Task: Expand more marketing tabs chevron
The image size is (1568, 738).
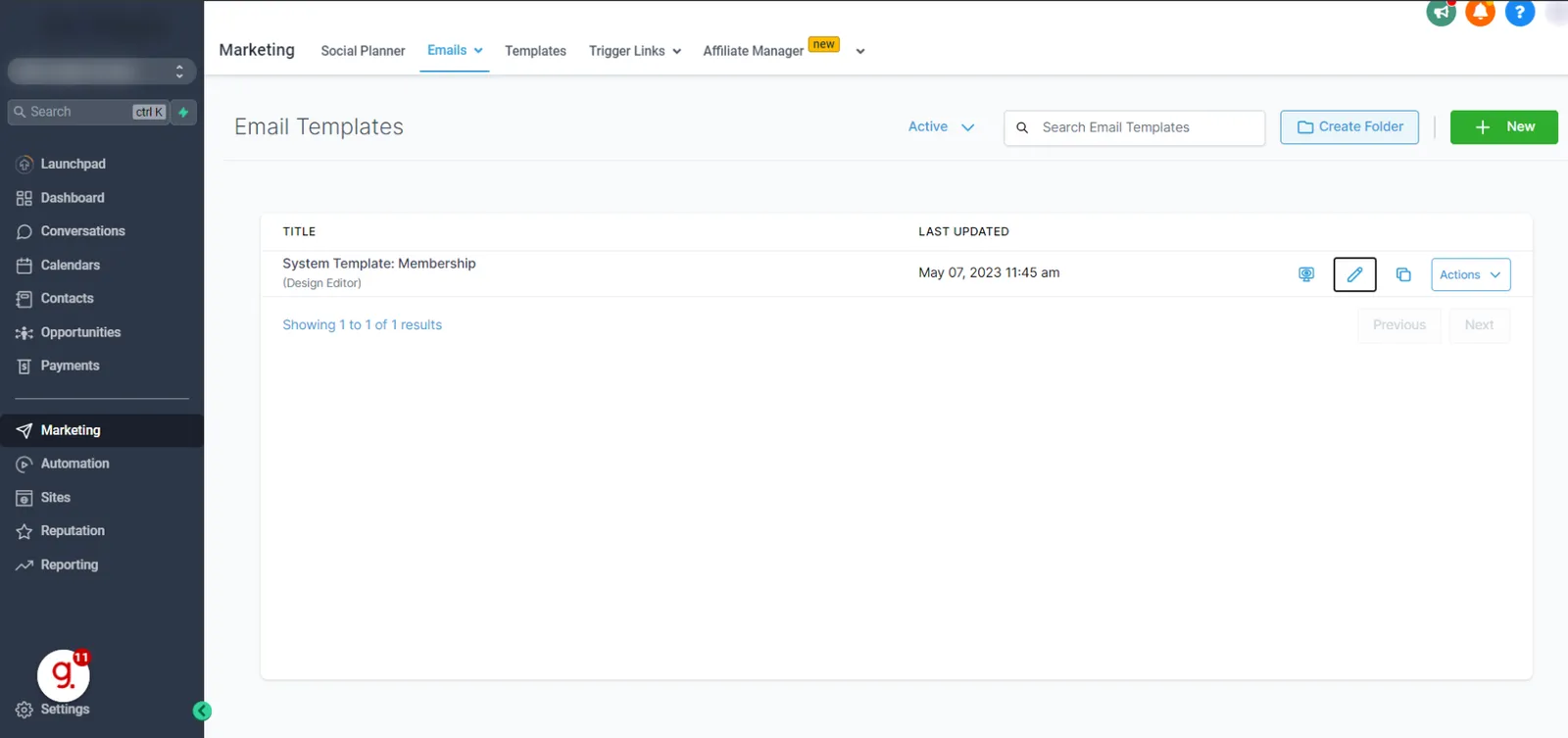Action: click(860, 51)
